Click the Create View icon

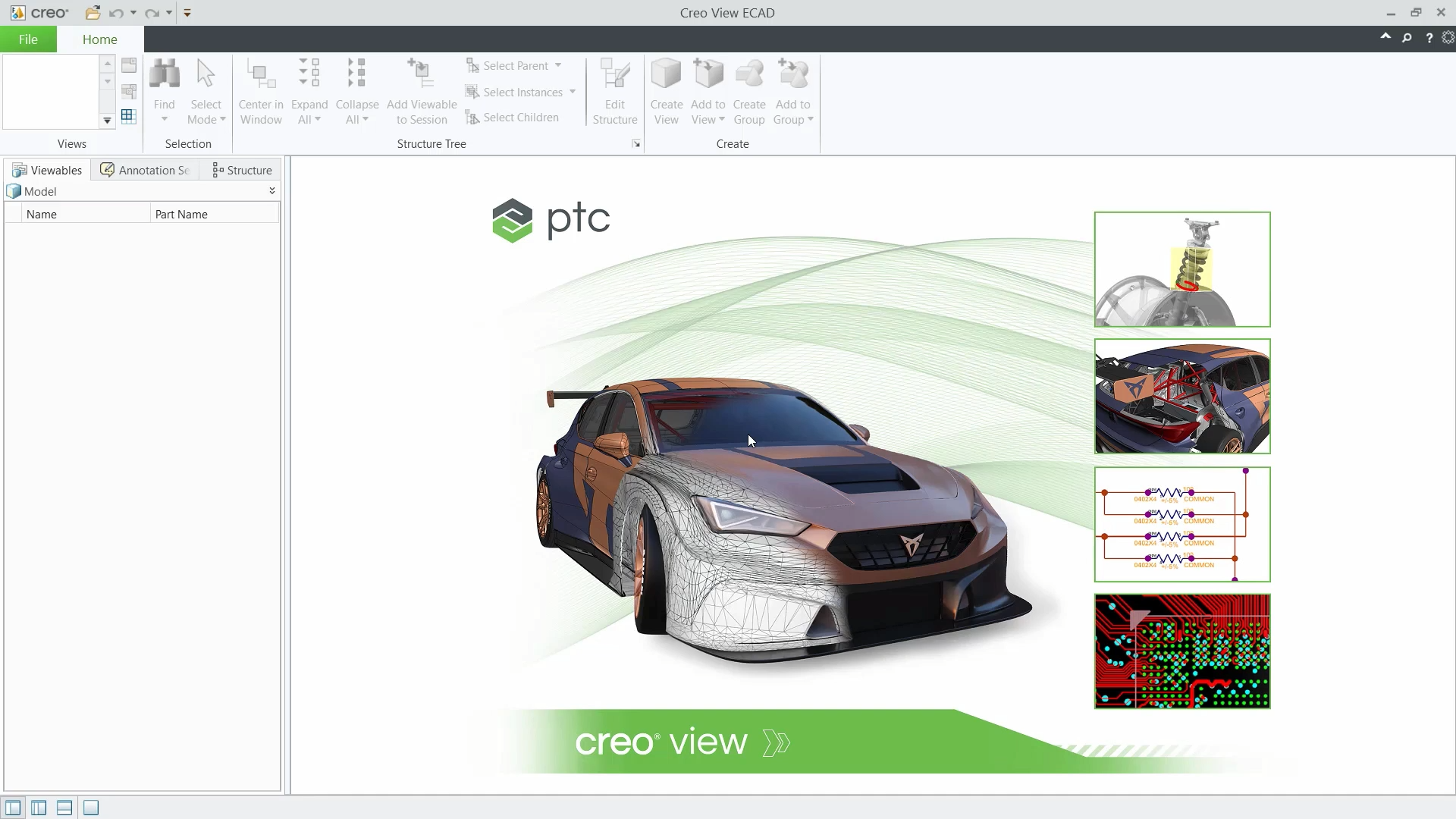click(667, 74)
